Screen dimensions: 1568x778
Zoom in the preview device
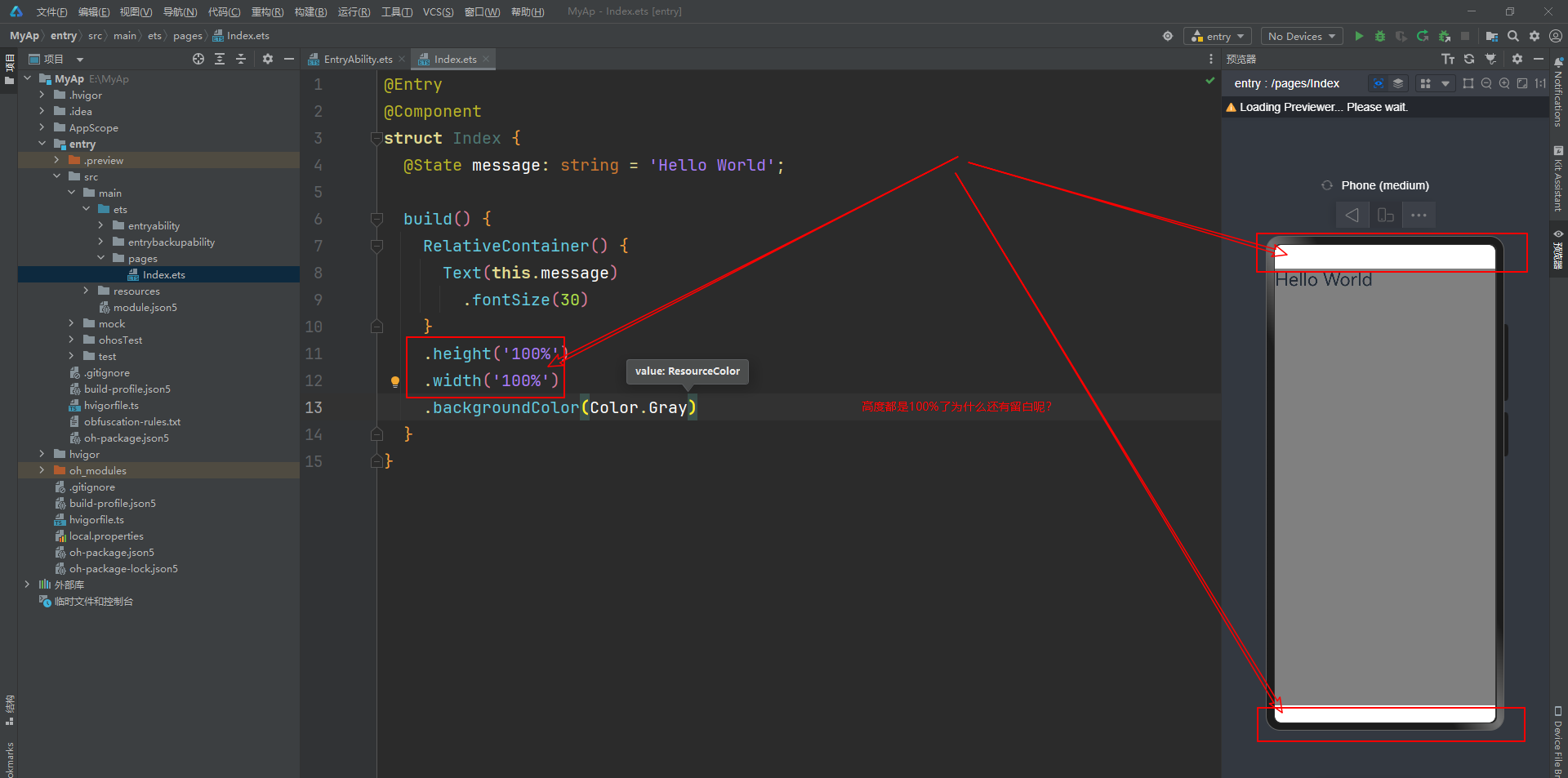click(1504, 83)
